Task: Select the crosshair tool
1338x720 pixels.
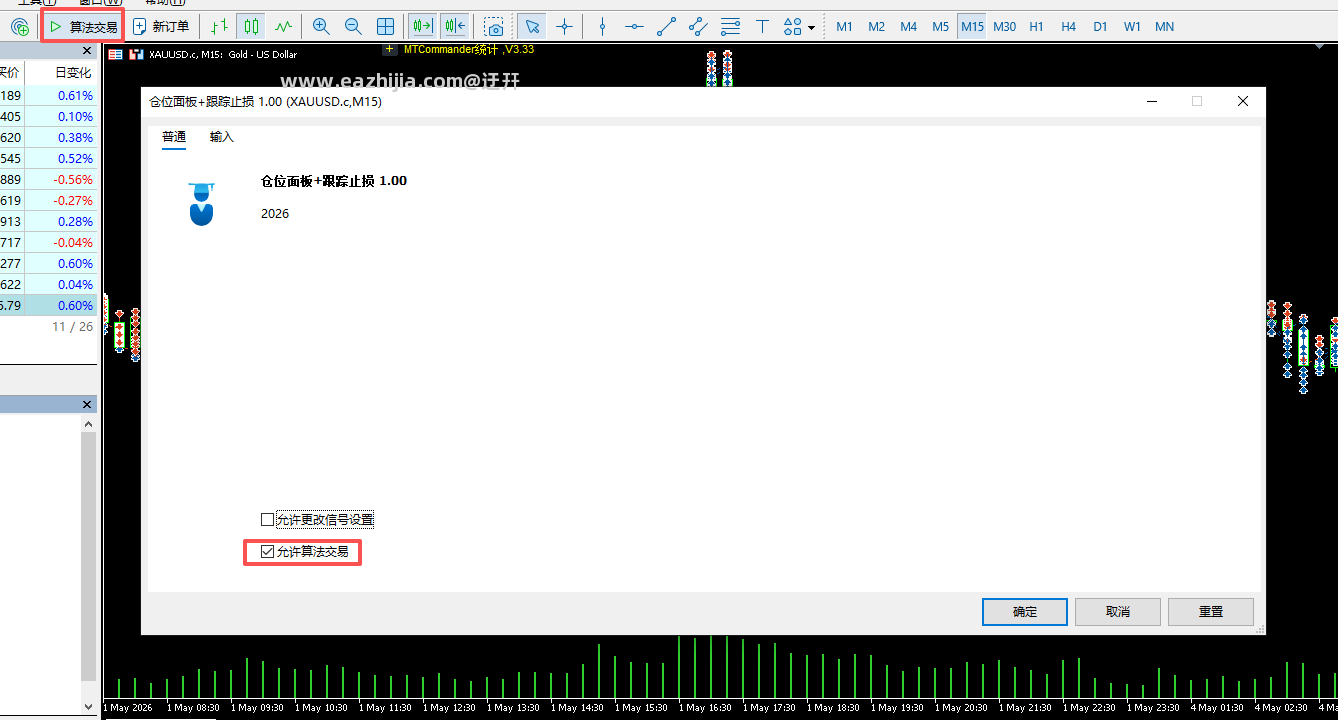Action: click(564, 27)
